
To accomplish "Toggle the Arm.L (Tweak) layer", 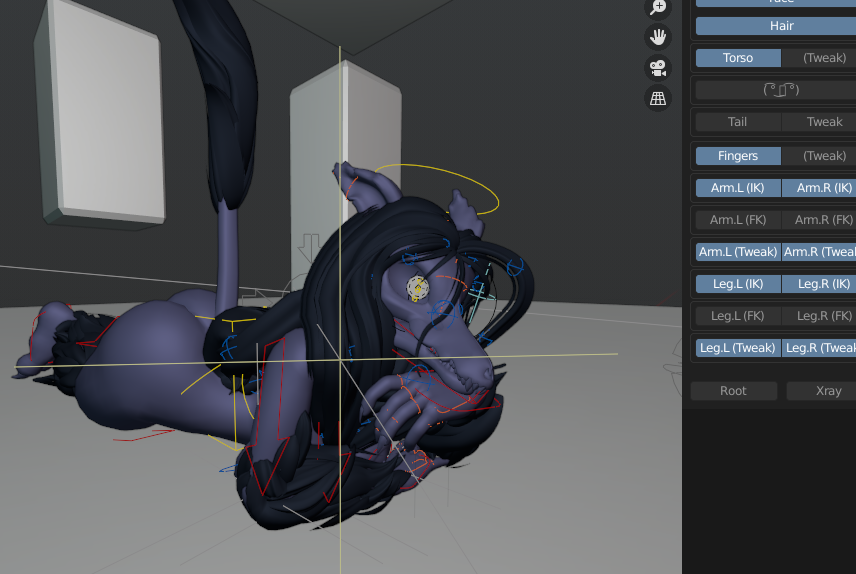I will [x=738, y=252].
